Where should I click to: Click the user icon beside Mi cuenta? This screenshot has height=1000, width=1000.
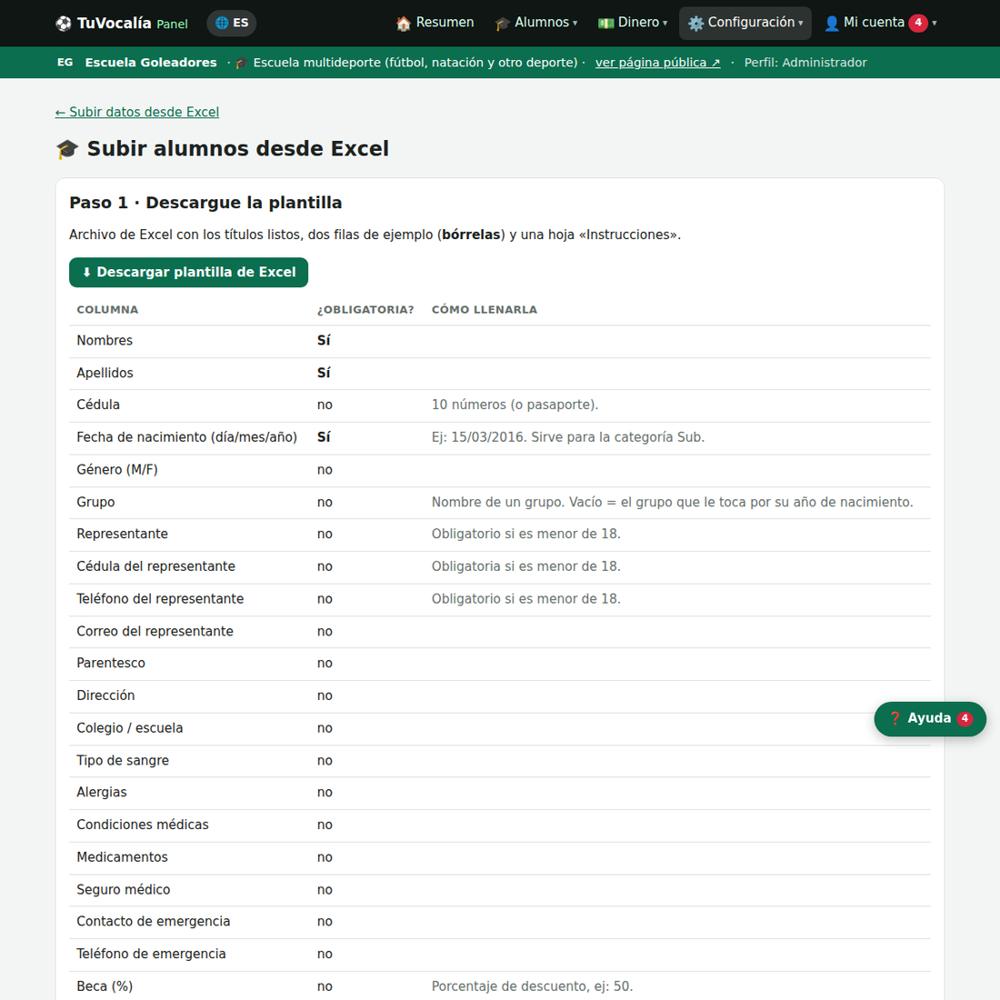[x=832, y=24]
